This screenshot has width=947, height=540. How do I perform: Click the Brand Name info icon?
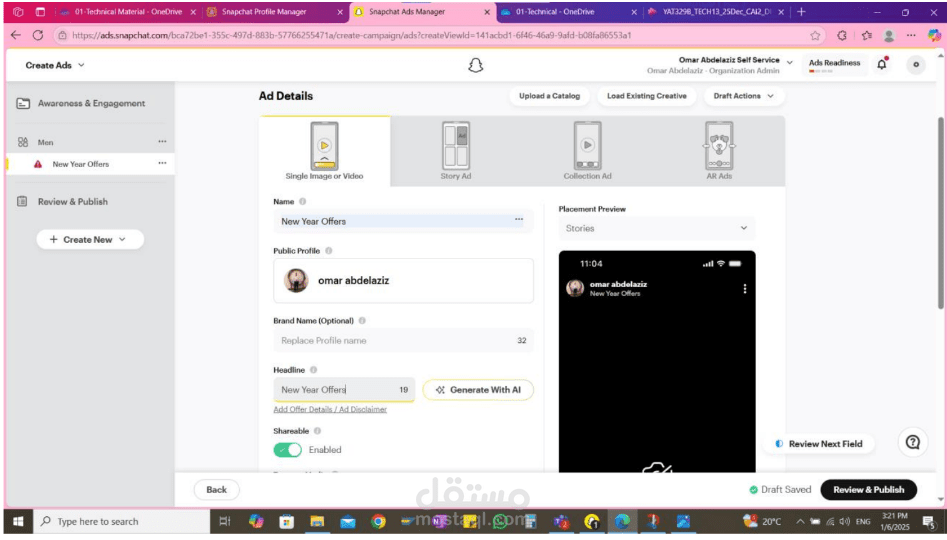(x=362, y=321)
